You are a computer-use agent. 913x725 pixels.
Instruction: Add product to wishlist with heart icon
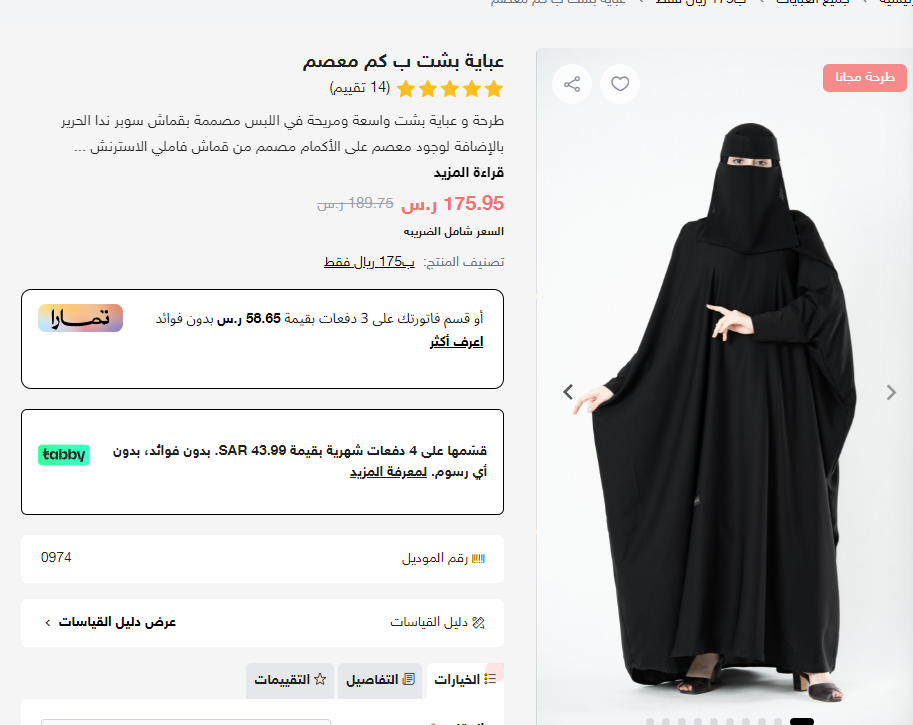620,84
